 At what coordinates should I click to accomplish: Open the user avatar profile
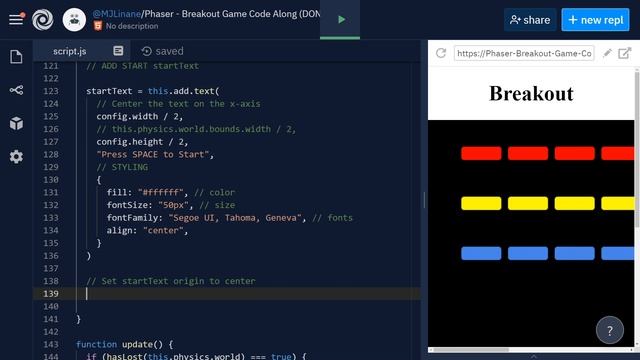[x=74, y=20]
